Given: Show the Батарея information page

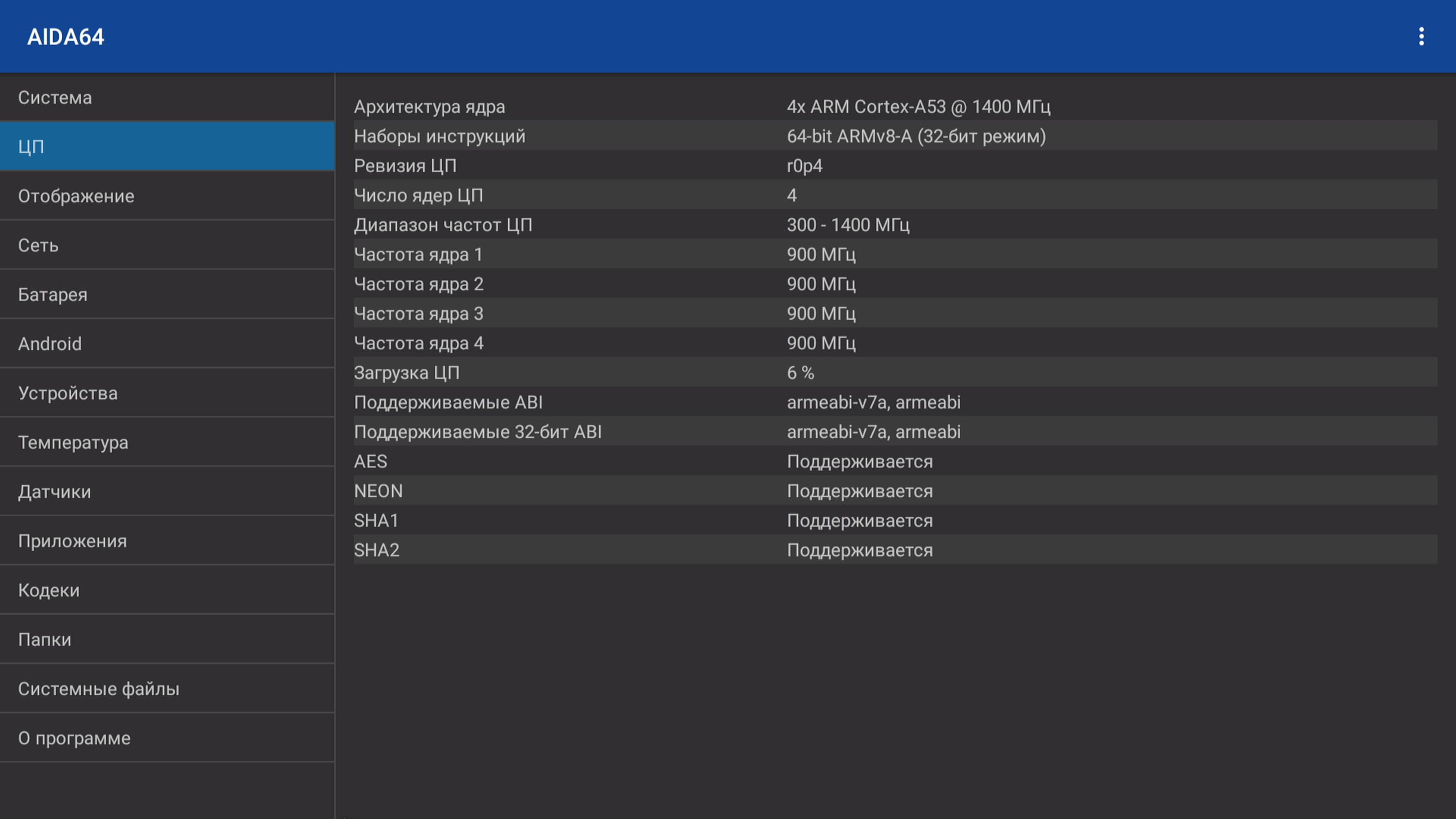Looking at the screenshot, I should 167,294.
